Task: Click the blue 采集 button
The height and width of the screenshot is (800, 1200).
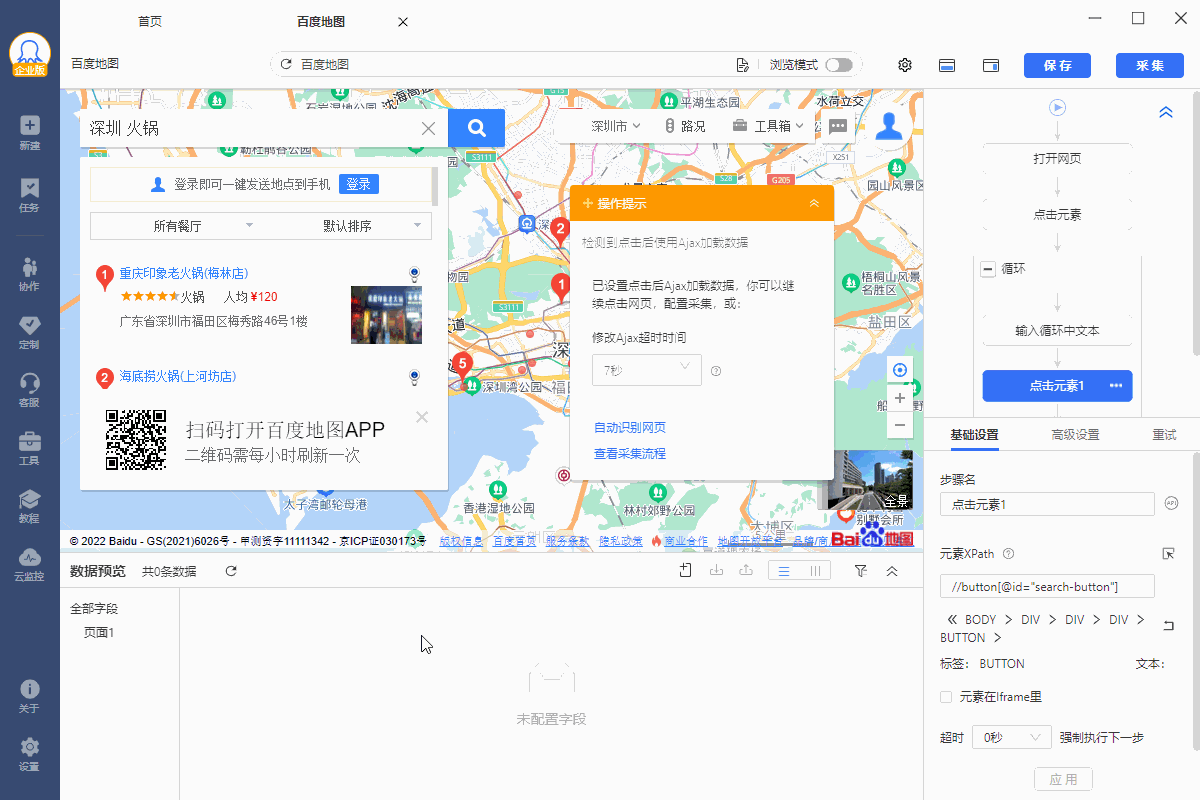Action: [x=1150, y=65]
